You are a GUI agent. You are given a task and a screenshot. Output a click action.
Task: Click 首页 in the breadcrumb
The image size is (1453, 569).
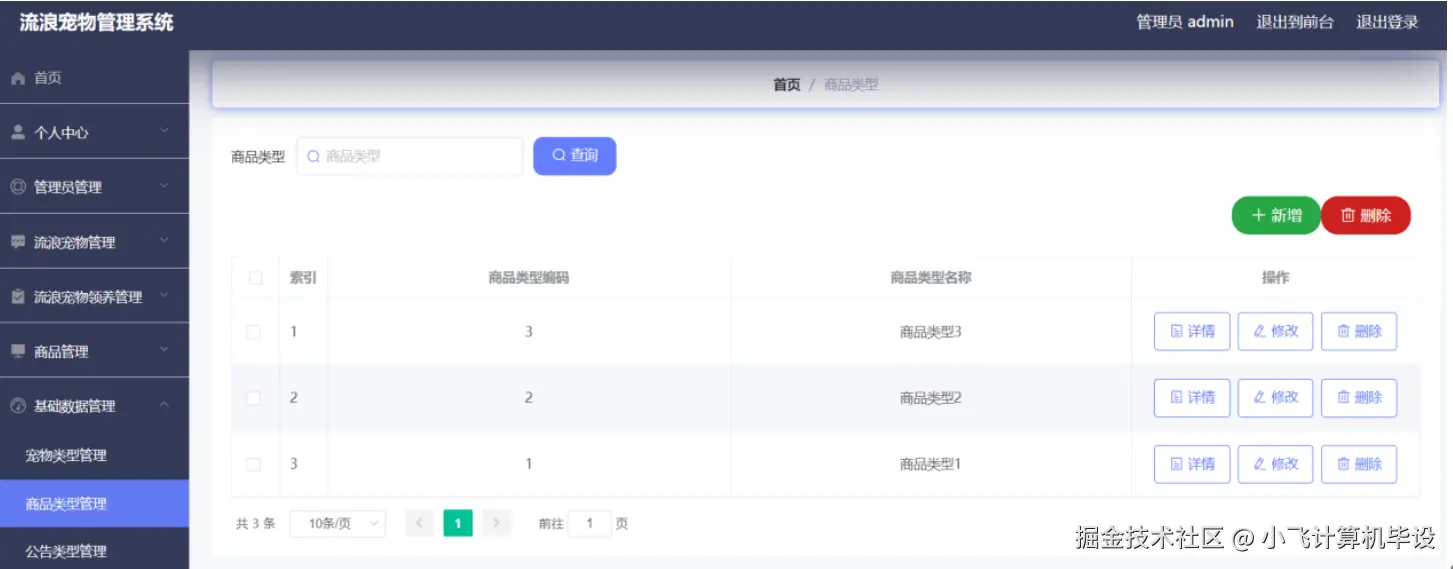point(787,85)
